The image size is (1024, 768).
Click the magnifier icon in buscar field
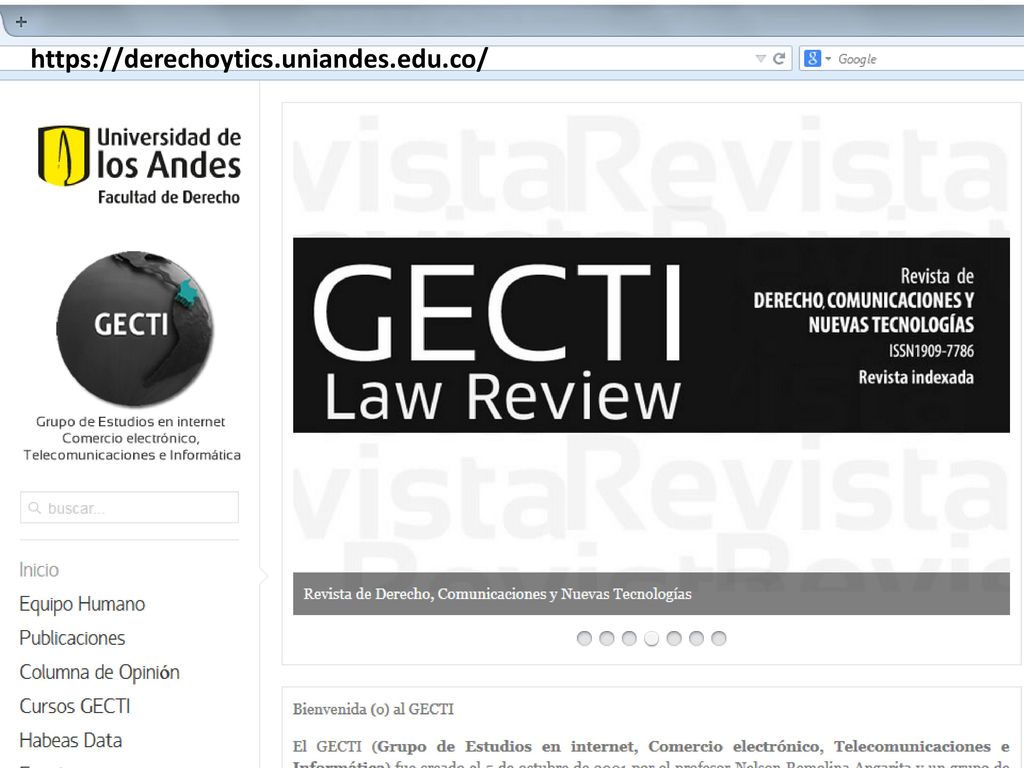pyautogui.click(x=35, y=507)
